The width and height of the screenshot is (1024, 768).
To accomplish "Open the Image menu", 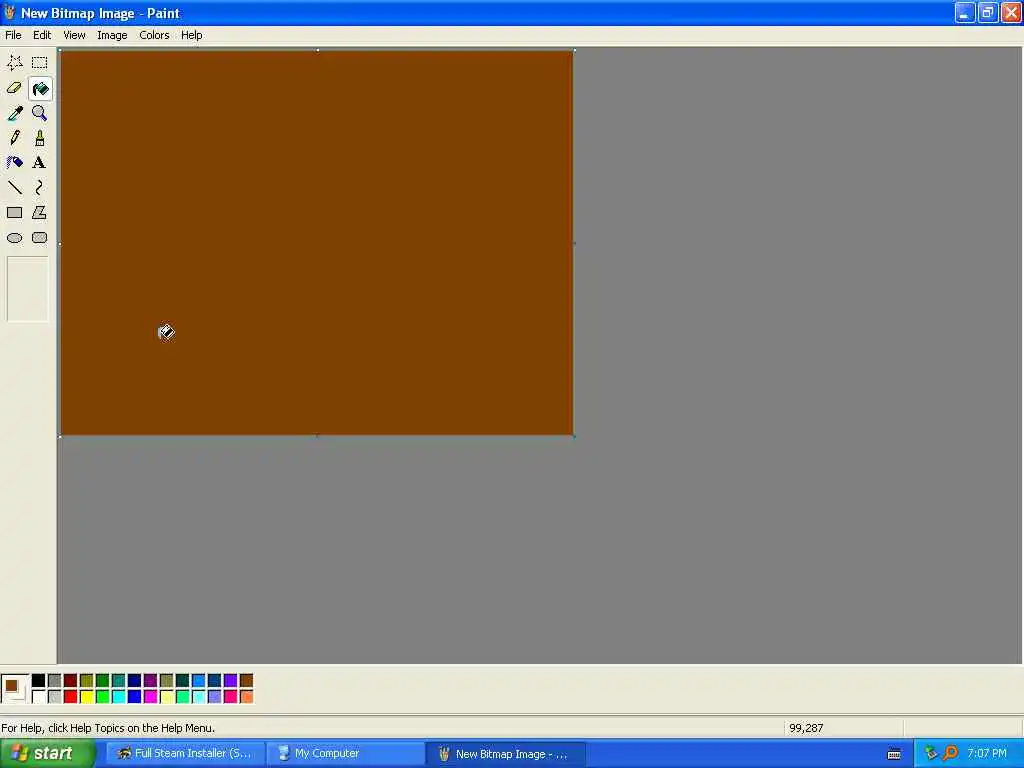I will [x=112, y=35].
